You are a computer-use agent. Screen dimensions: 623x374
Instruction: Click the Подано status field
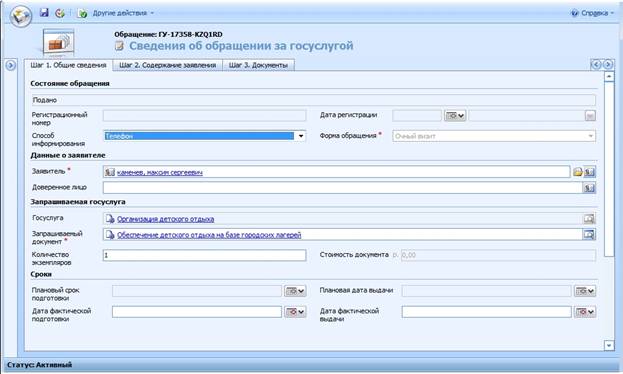tap(313, 100)
